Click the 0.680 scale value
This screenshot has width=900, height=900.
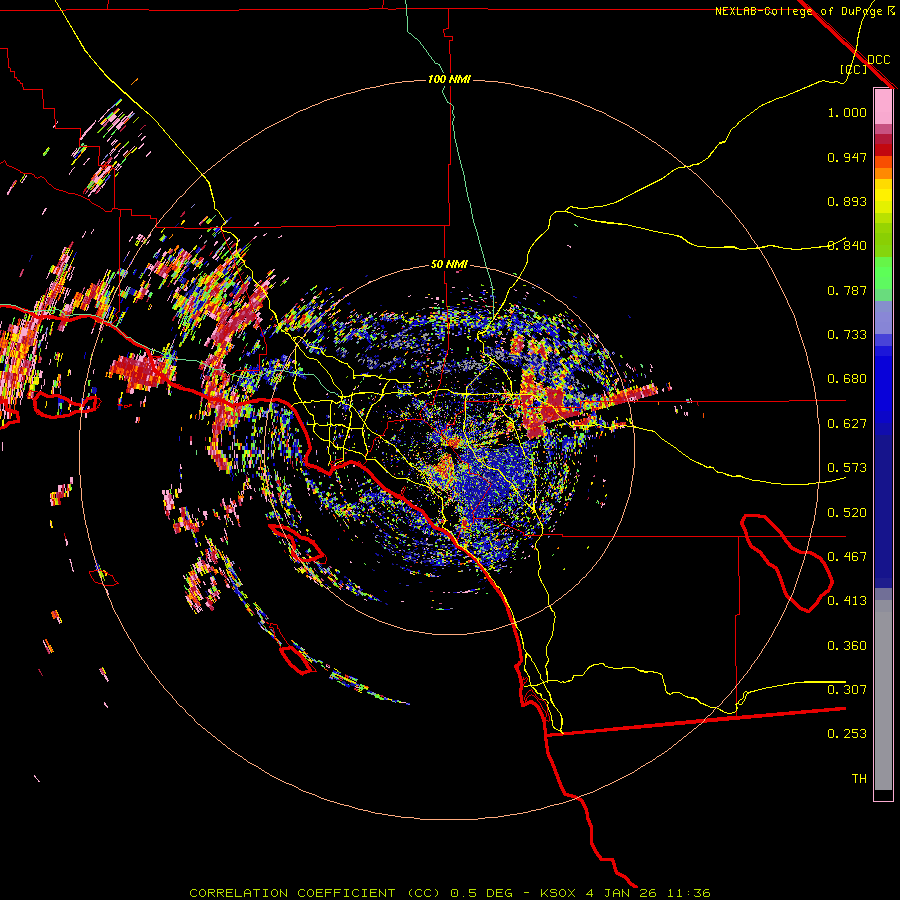[x=847, y=379]
